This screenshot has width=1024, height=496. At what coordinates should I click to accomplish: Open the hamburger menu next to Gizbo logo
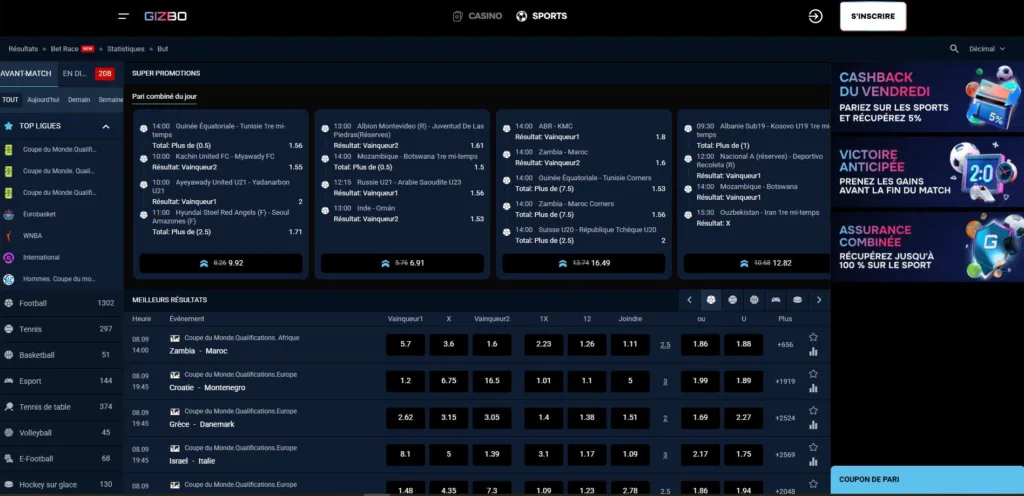[x=123, y=16]
